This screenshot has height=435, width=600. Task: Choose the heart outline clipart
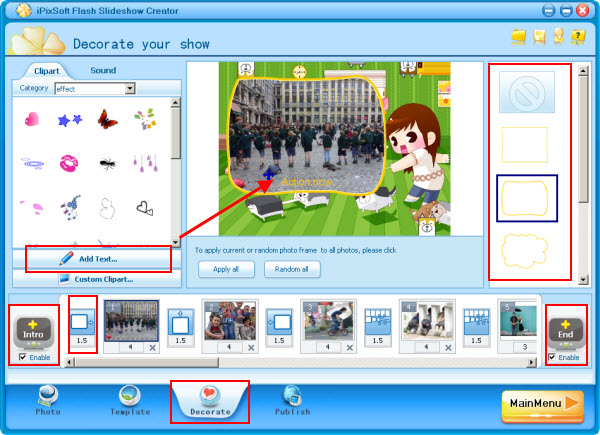point(145,207)
